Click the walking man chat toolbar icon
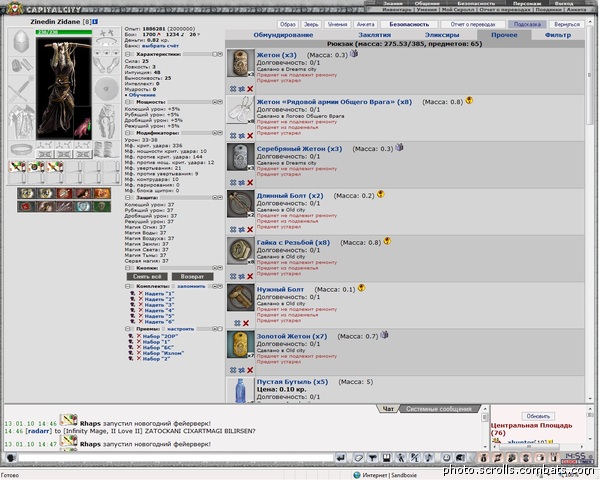The image size is (600, 480). coord(401,458)
